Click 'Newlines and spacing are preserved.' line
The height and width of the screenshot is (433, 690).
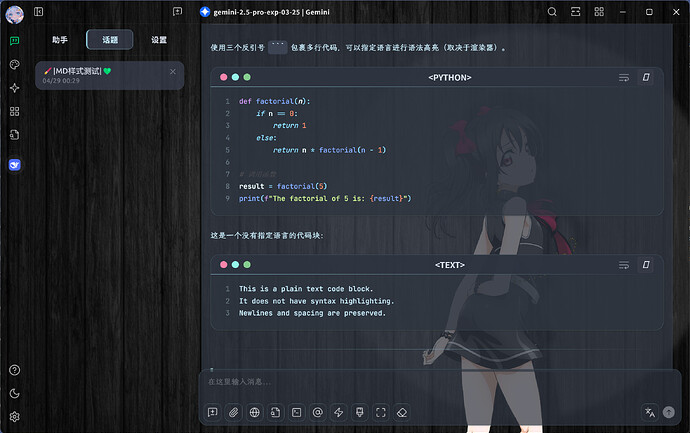pos(312,313)
